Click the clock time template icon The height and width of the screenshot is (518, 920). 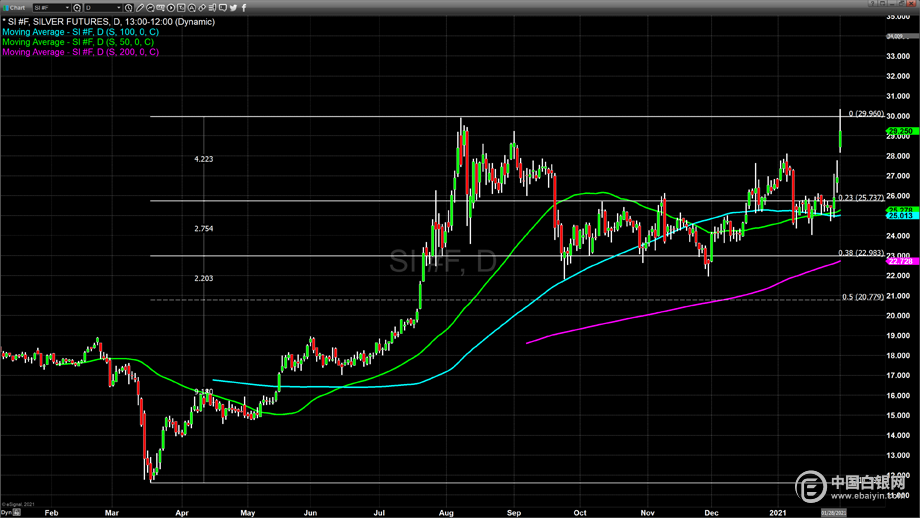[x=129, y=8]
